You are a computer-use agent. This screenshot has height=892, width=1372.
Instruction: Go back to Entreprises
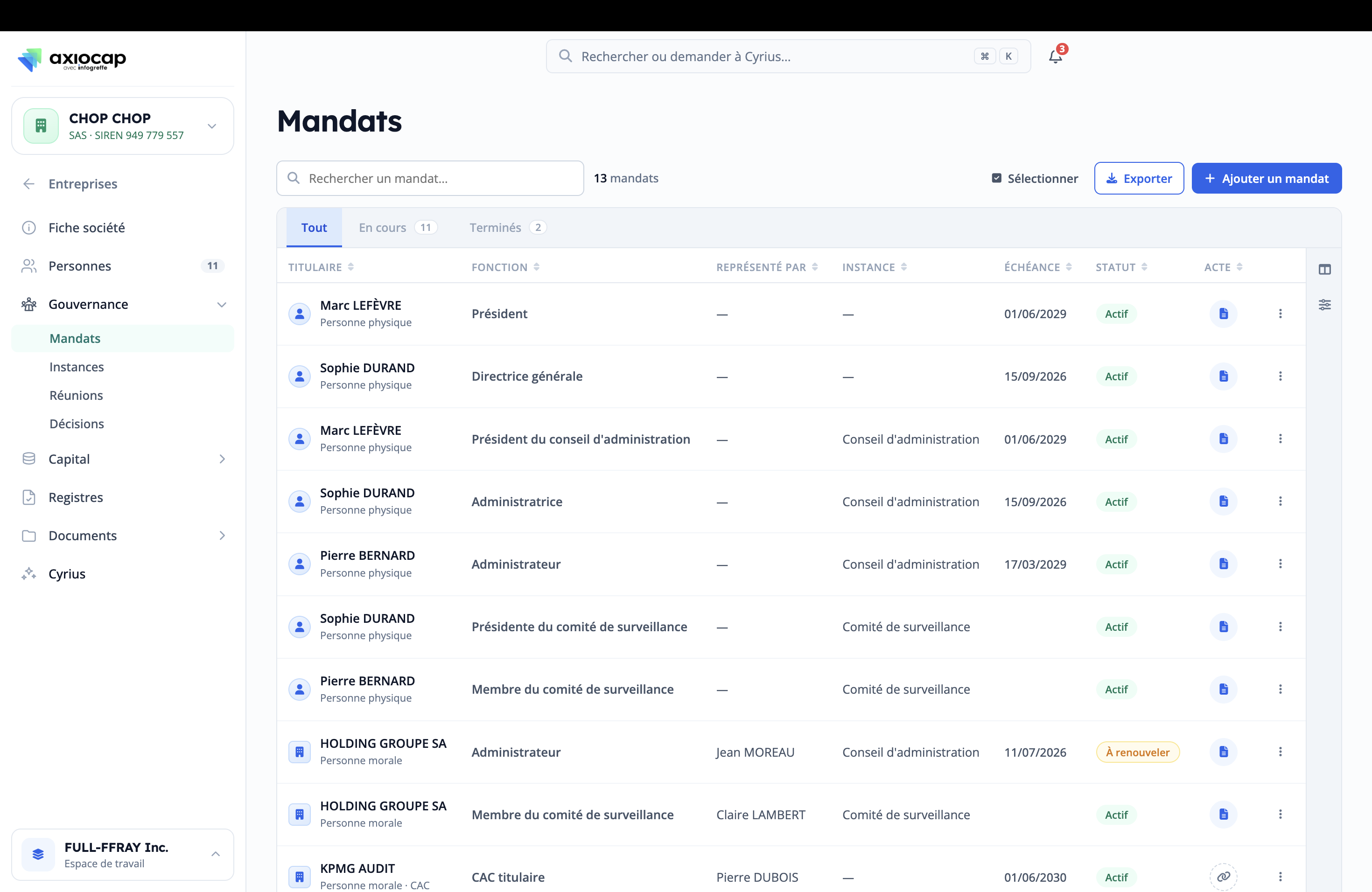[123, 183]
